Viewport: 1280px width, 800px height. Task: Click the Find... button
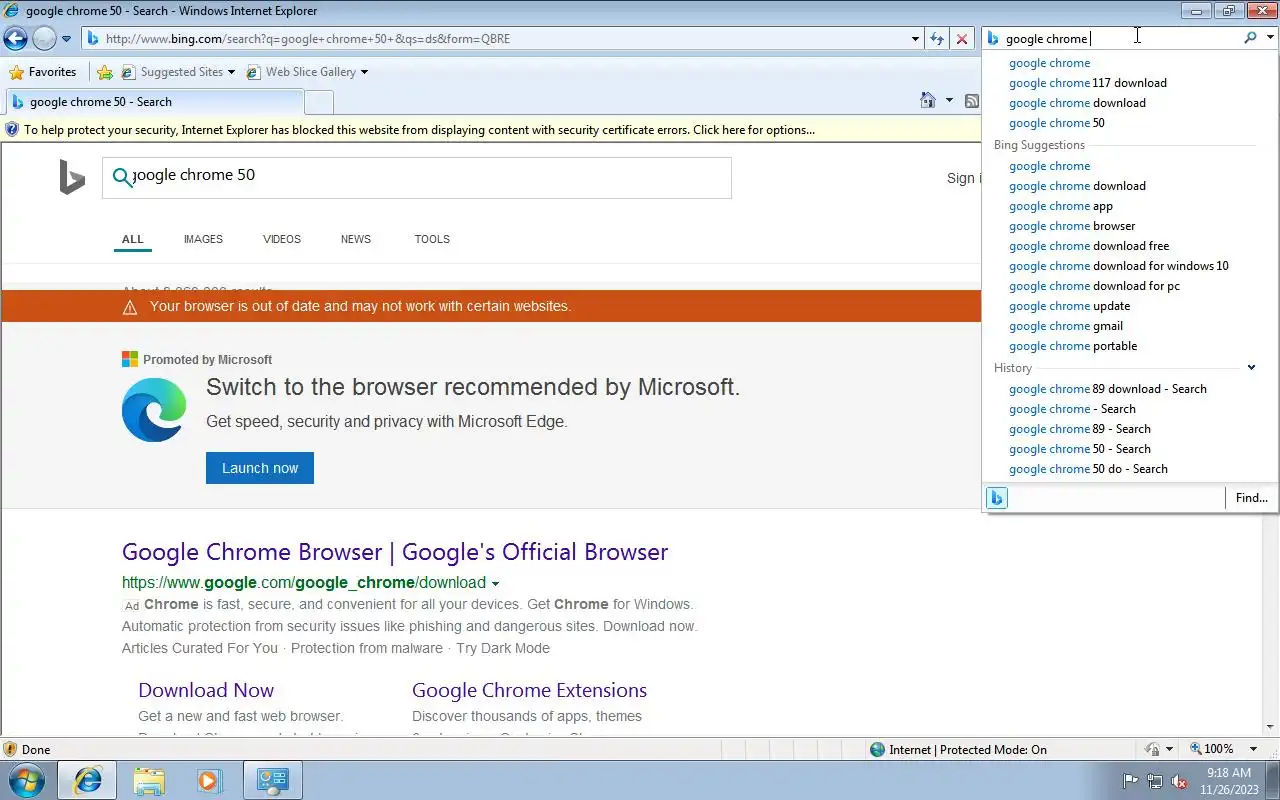coord(1251,498)
